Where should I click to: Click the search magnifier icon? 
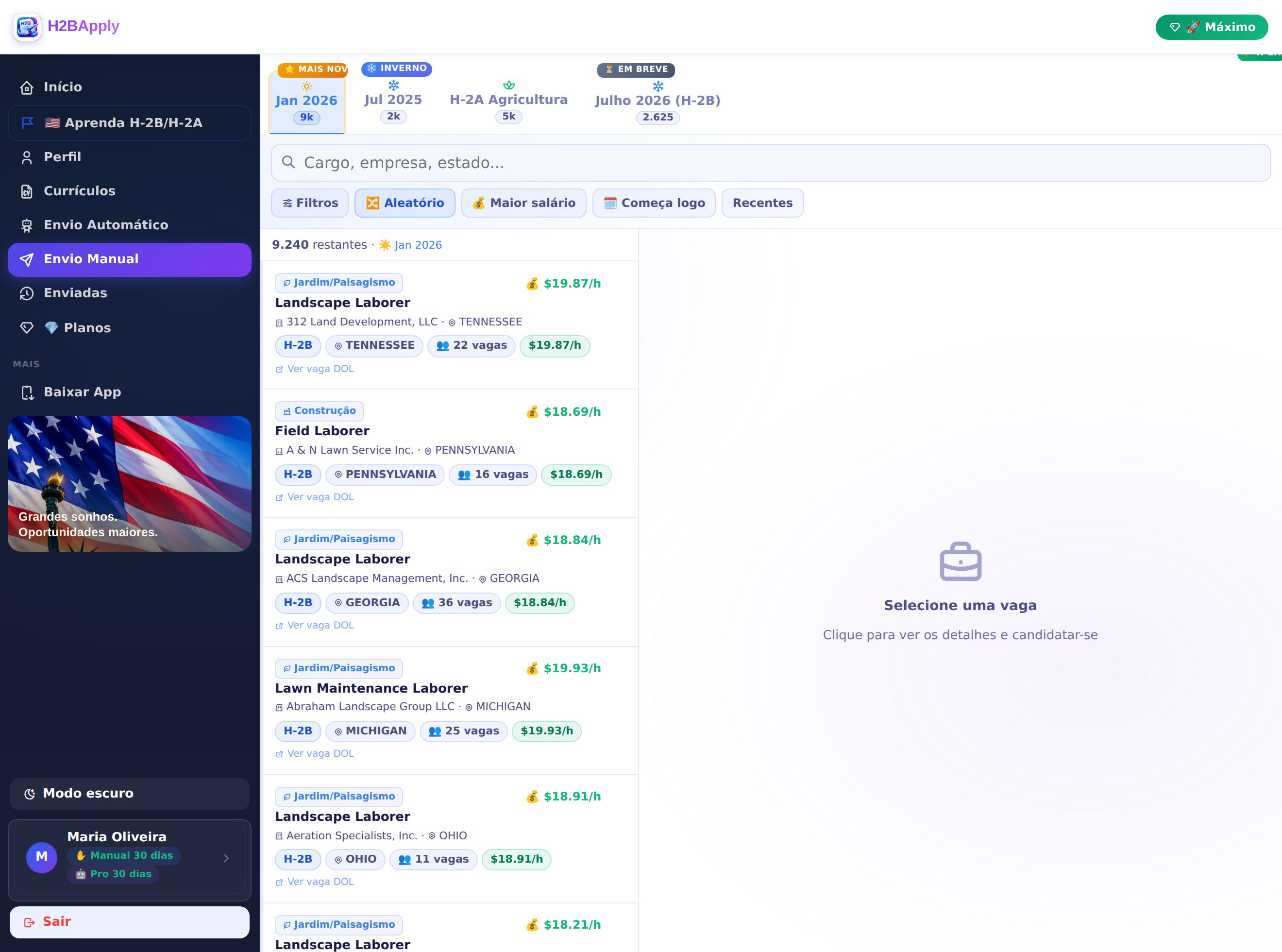tap(288, 162)
